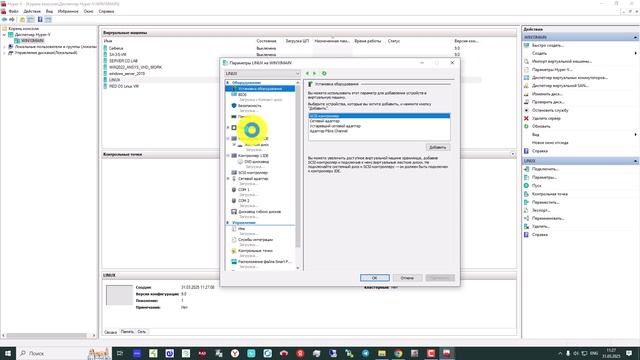Click the blue Help toolbar icon

pos(40,20)
